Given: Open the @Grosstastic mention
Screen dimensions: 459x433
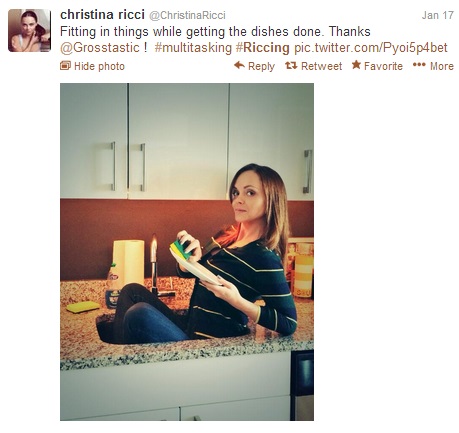Looking at the screenshot, I should tap(100, 48).
